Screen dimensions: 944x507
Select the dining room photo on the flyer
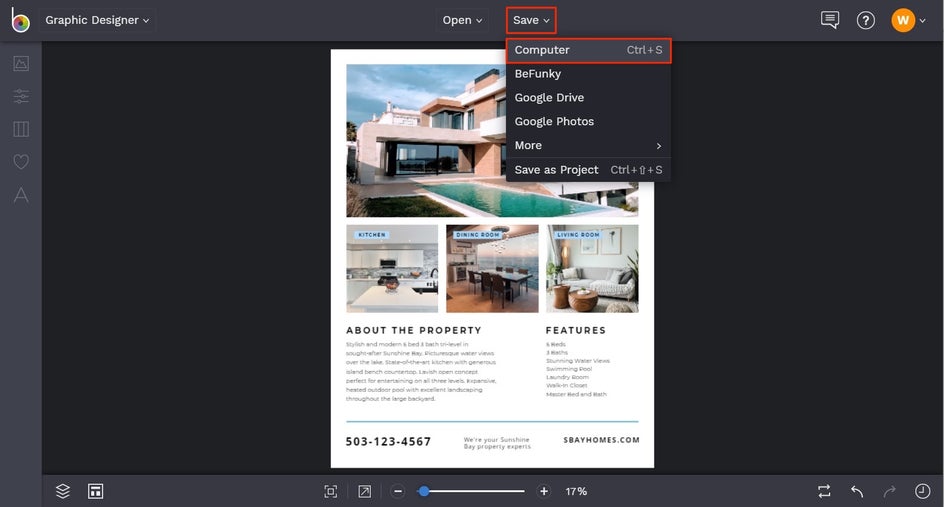492,269
